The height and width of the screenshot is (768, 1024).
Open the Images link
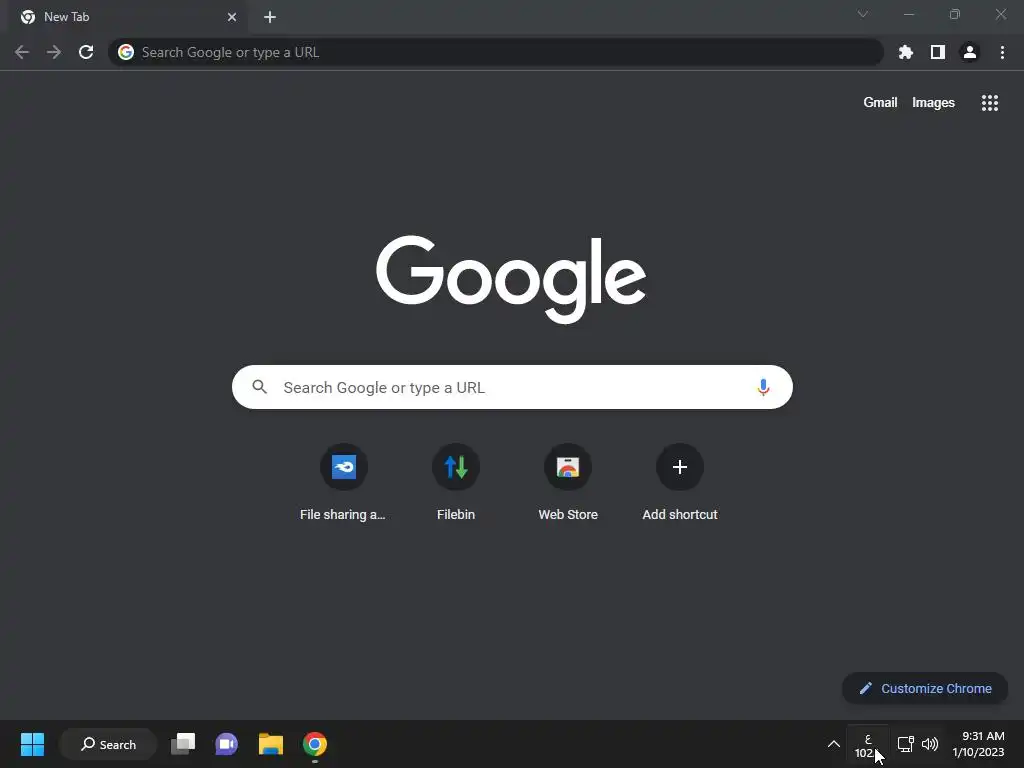[933, 103]
